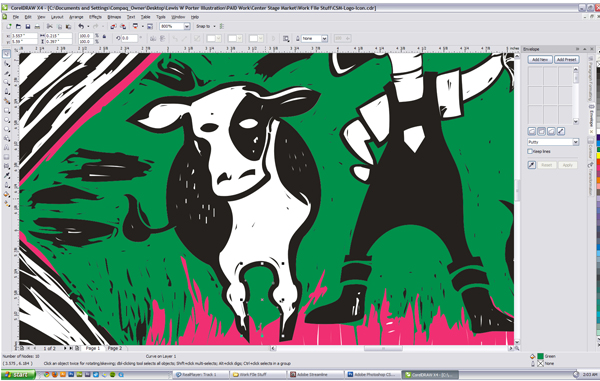Open the File menu
The width and height of the screenshot is (600, 381).
[x=15, y=17]
